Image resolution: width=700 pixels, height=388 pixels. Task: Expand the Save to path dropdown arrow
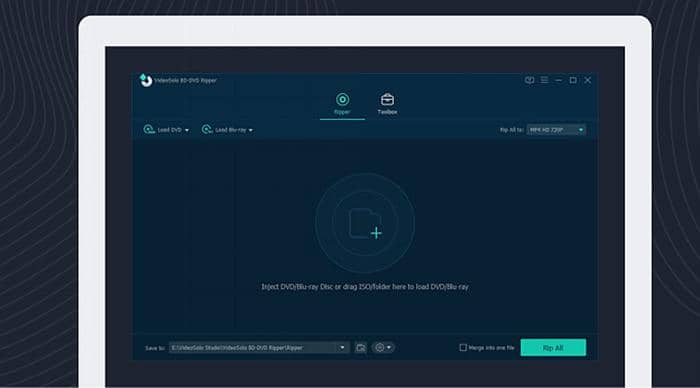click(342, 347)
